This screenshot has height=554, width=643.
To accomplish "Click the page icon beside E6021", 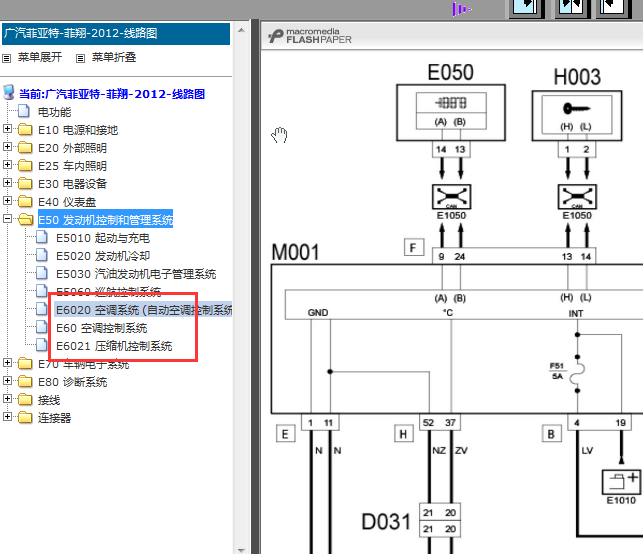I will pos(41,345).
